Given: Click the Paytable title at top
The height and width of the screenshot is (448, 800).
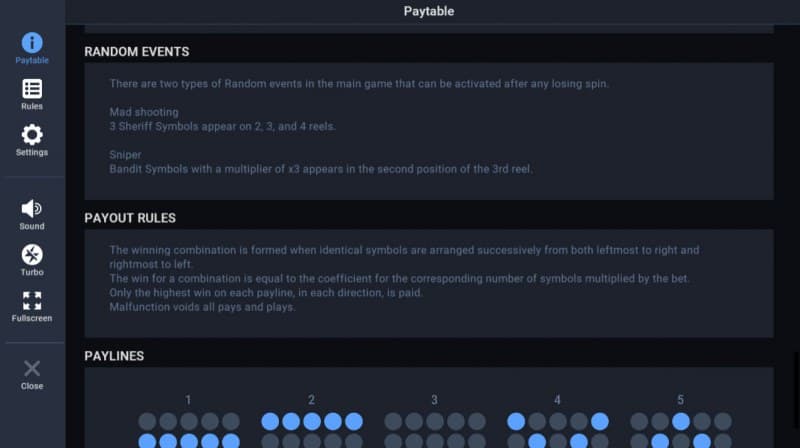Looking at the screenshot, I should [429, 12].
